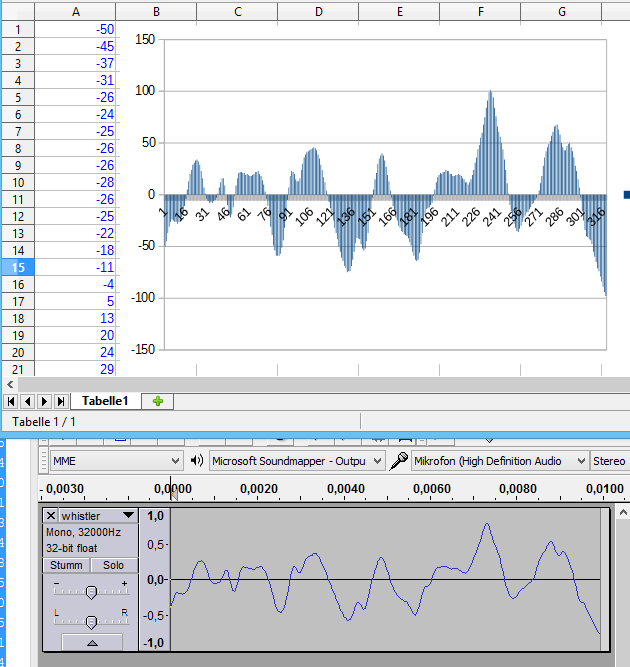The width and height of the screenshot is (630, 667).
Task: Select cell containing -31
Action: [x=75, y=80]
